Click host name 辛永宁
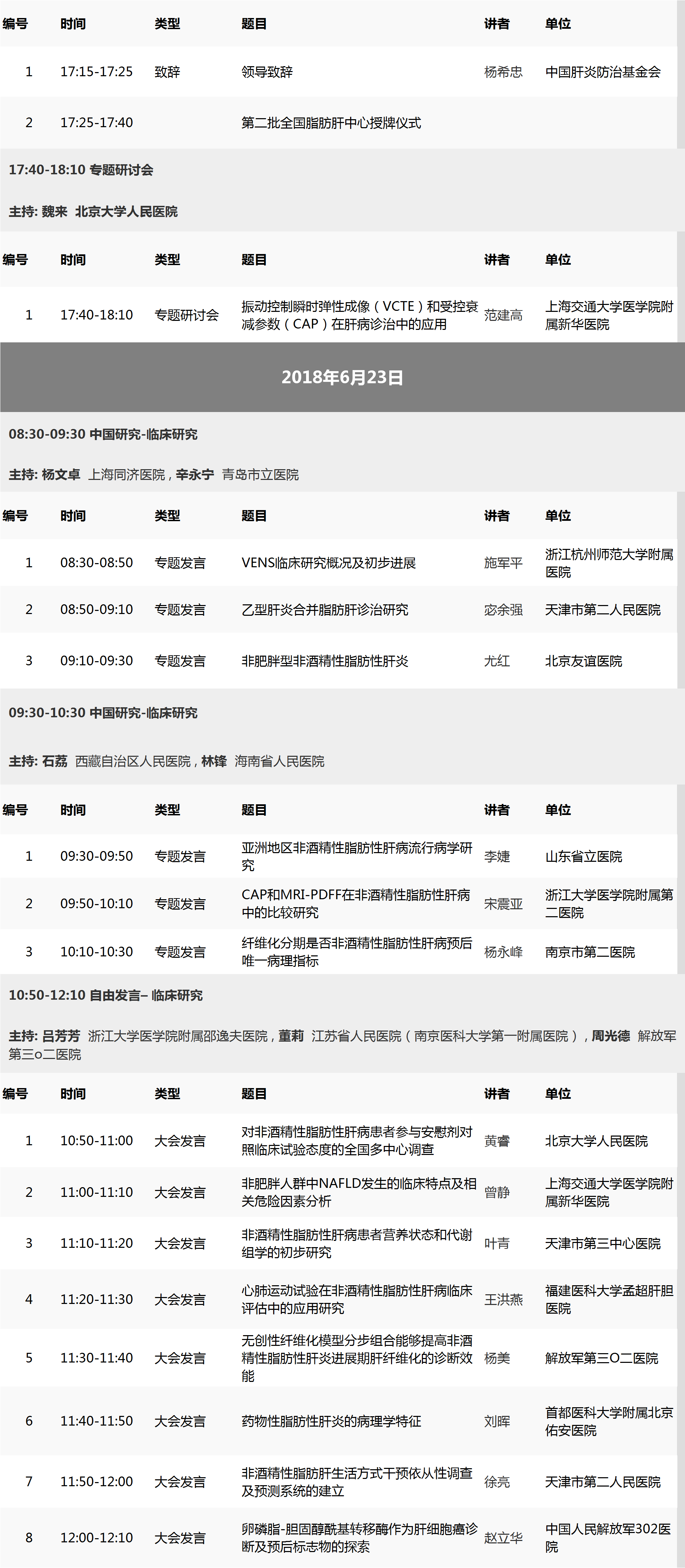Screen dimensions: 685x1568 point(195,475)
